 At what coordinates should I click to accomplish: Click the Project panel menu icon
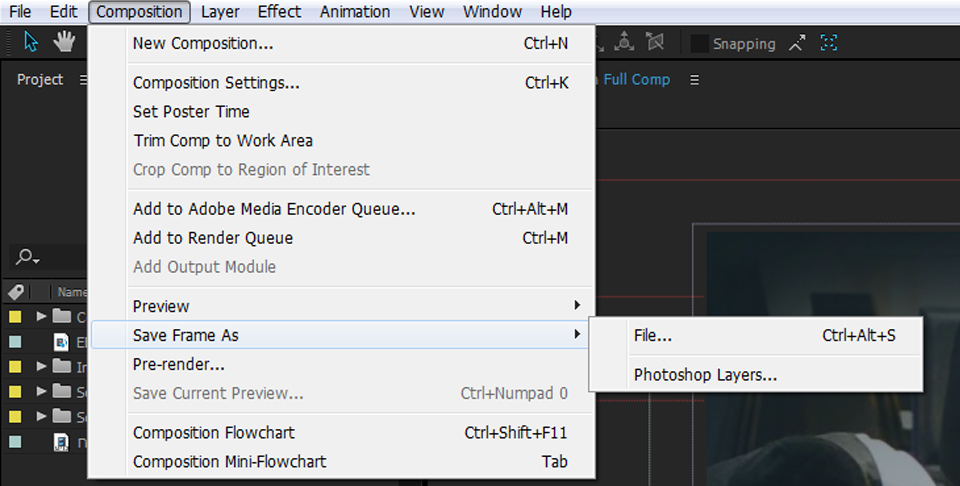click(84, 80)
